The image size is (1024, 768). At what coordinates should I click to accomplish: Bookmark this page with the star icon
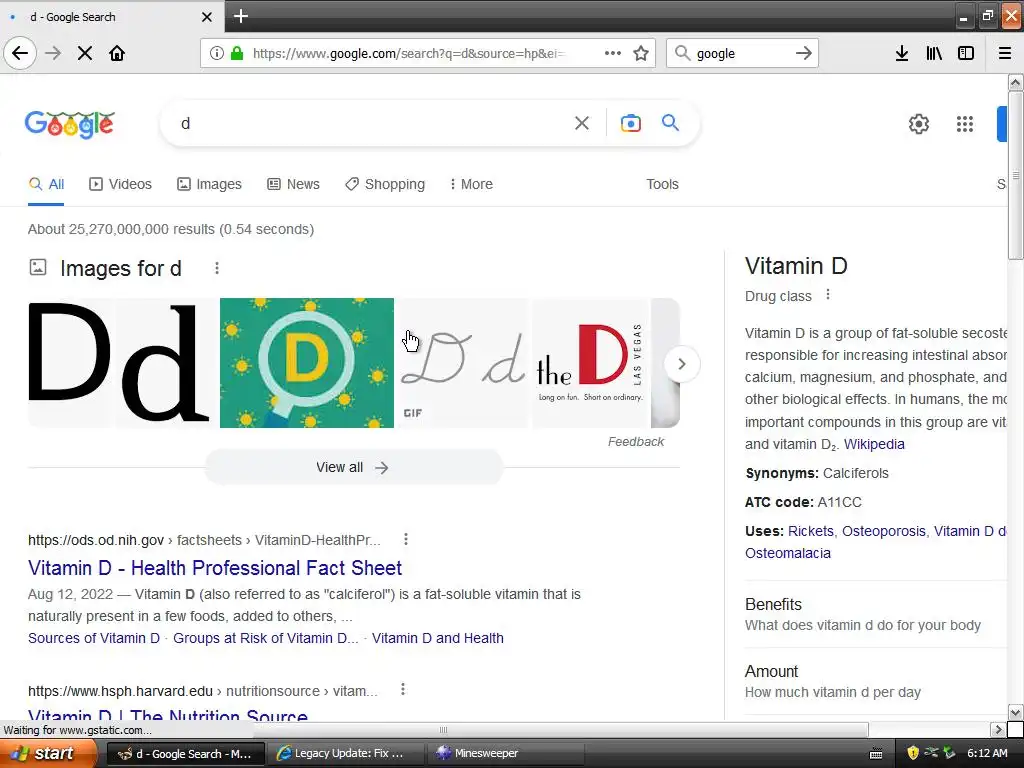(641, 53)
